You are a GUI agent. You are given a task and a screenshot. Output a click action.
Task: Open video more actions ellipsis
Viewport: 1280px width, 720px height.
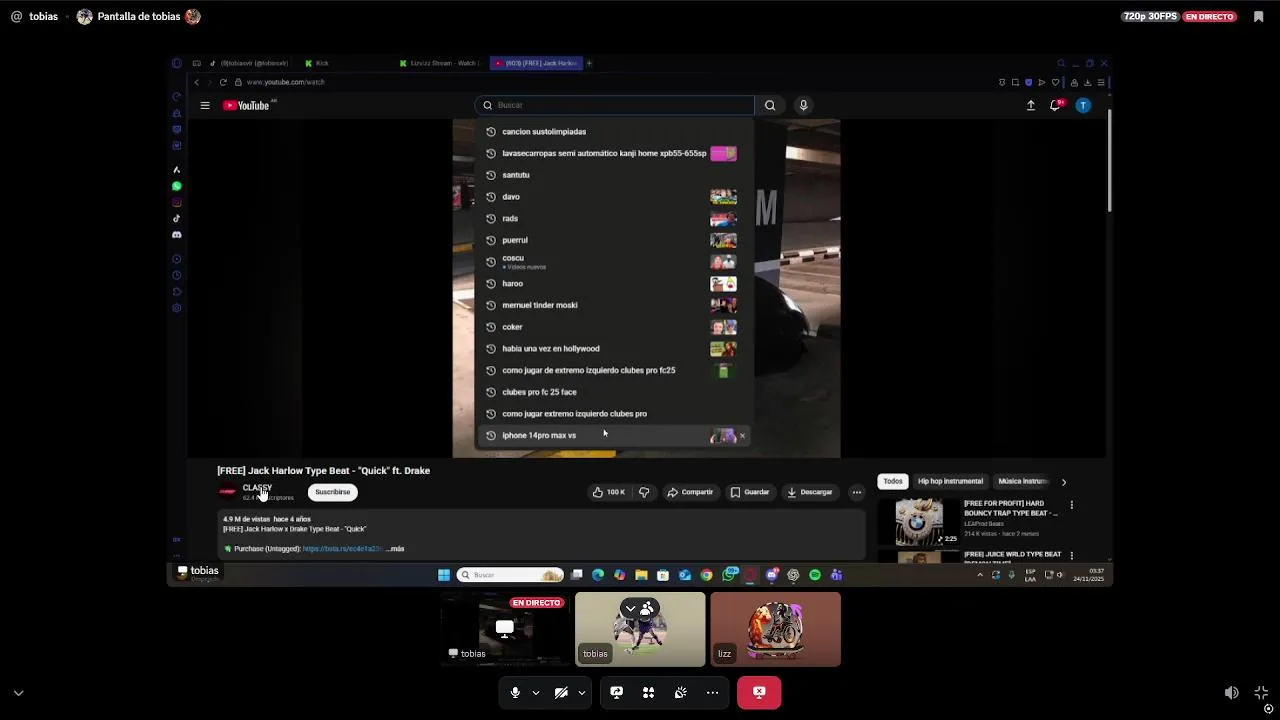coord(856,492)
